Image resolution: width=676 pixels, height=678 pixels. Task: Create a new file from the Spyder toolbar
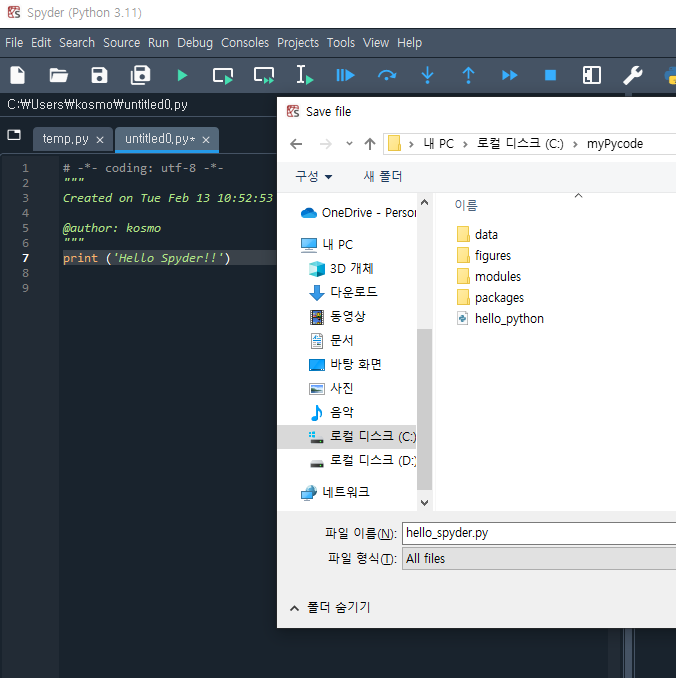(x=18, y=75)
